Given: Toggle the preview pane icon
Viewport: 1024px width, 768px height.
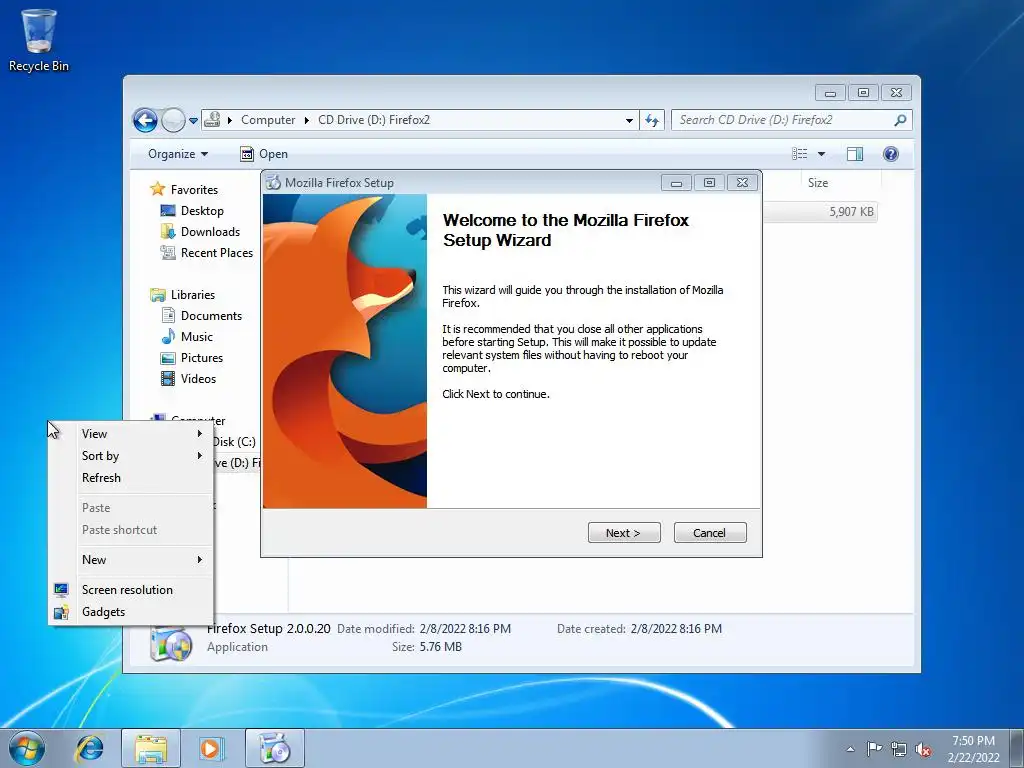Looking at the screenshot, I should point(855,154).
